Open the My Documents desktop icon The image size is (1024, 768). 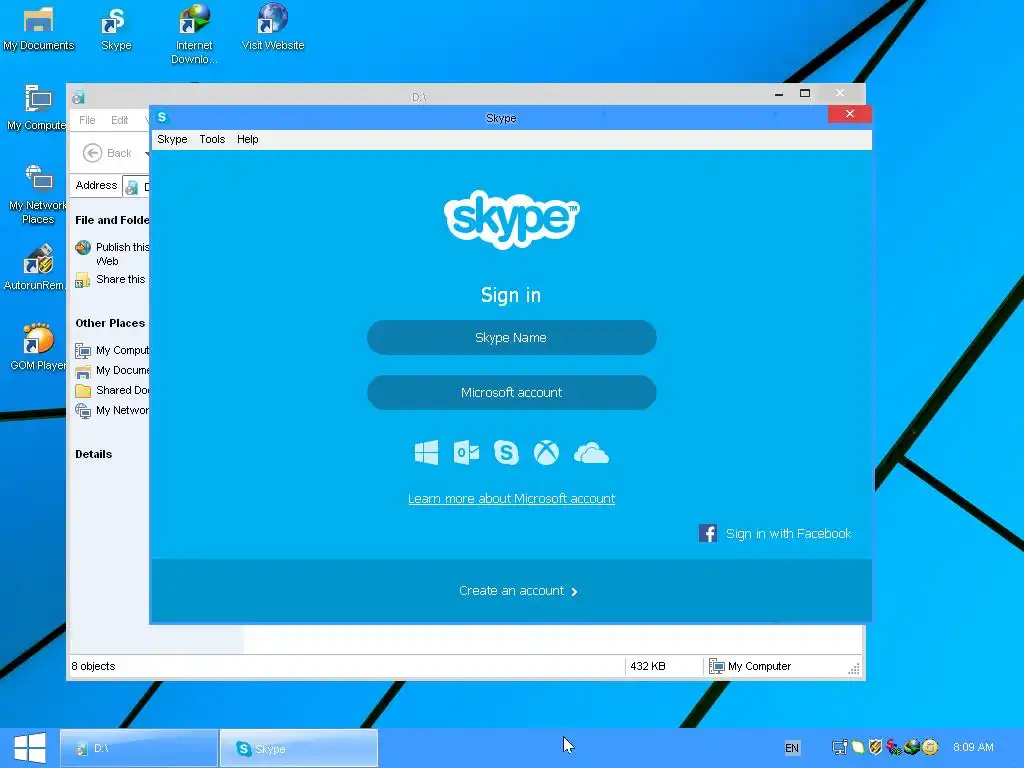click(x=38, y=29)
